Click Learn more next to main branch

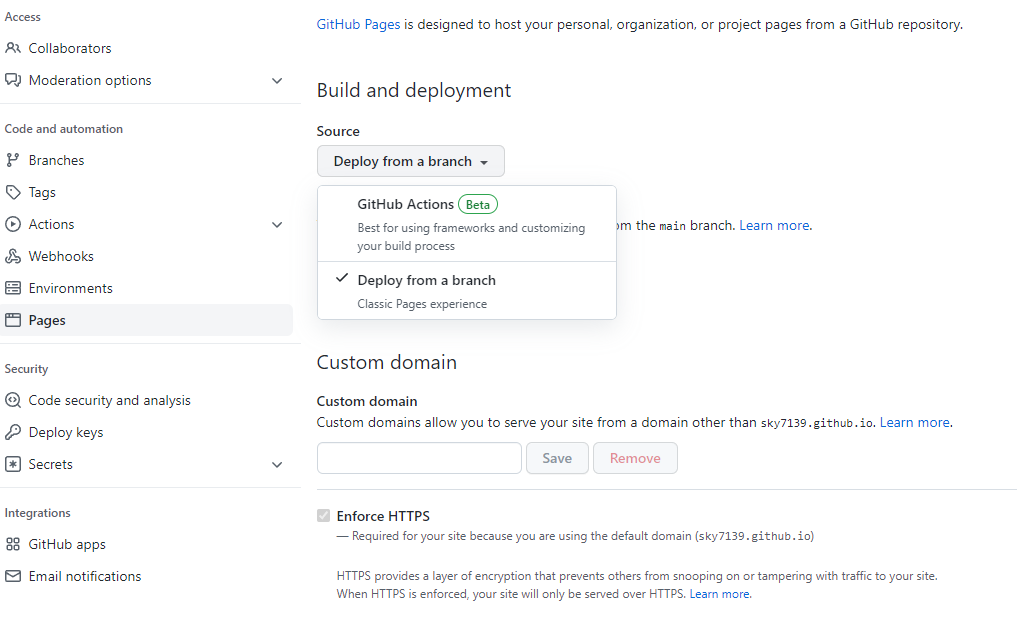(774, 226)
